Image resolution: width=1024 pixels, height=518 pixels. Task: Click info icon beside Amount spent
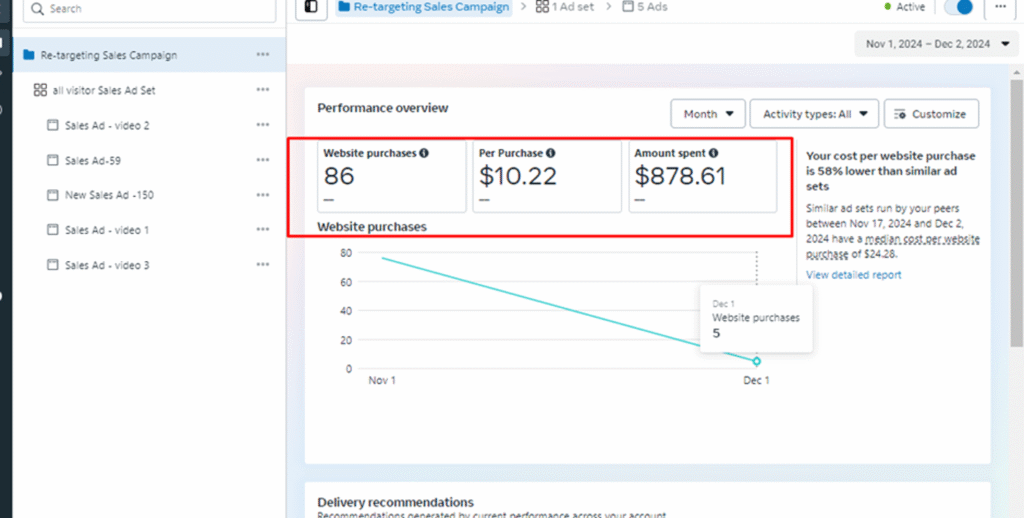[x=713, y=154]
